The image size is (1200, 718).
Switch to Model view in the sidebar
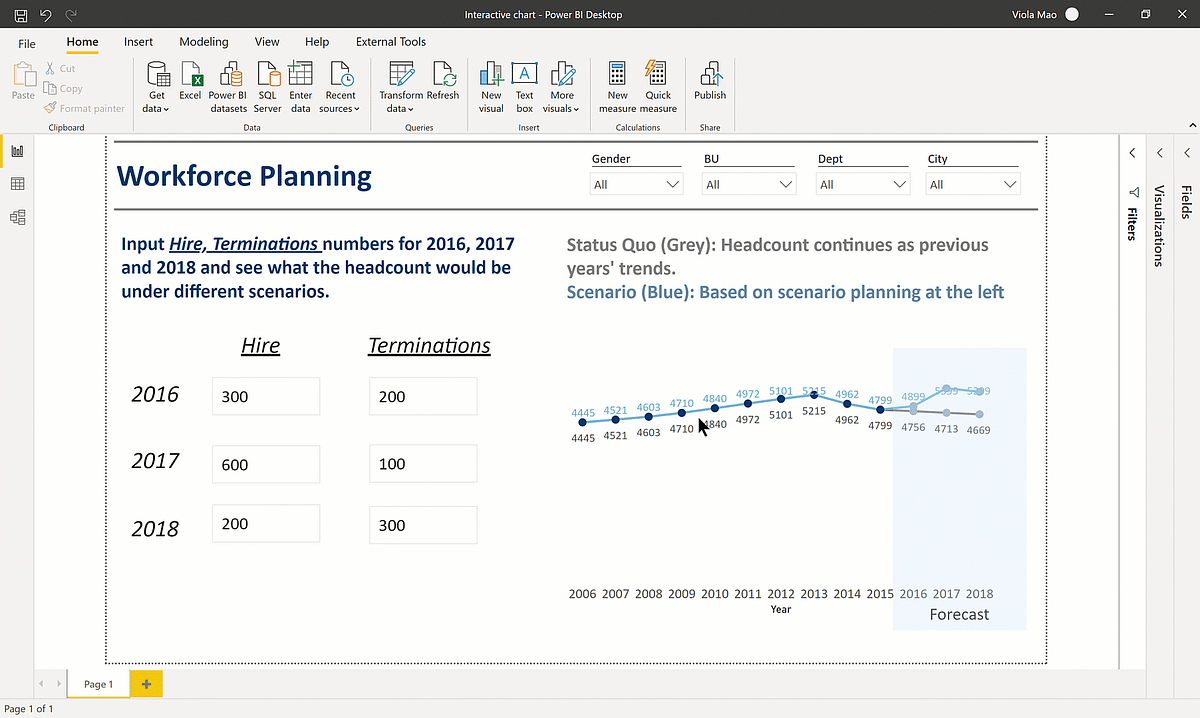[x=16, y=217]
